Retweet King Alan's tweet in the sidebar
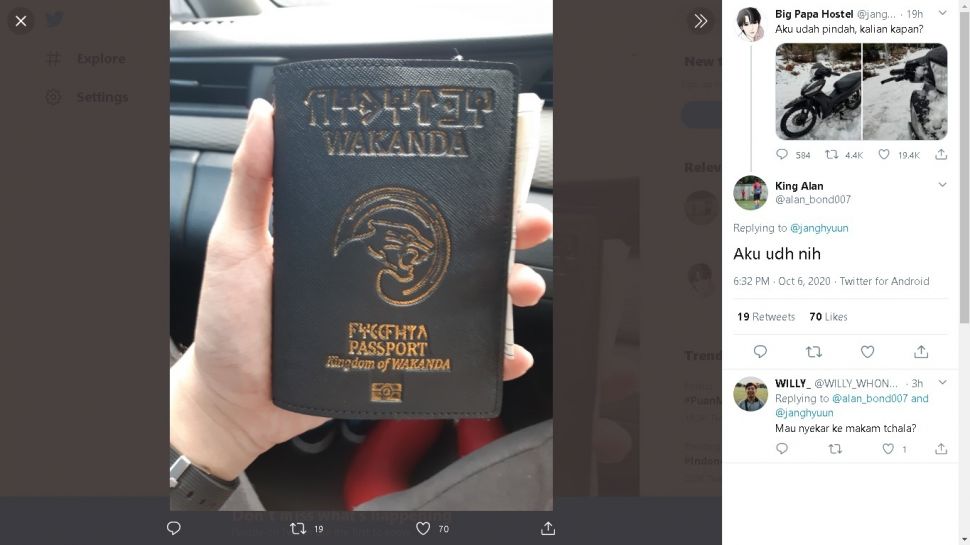 (x=814, y=351)
